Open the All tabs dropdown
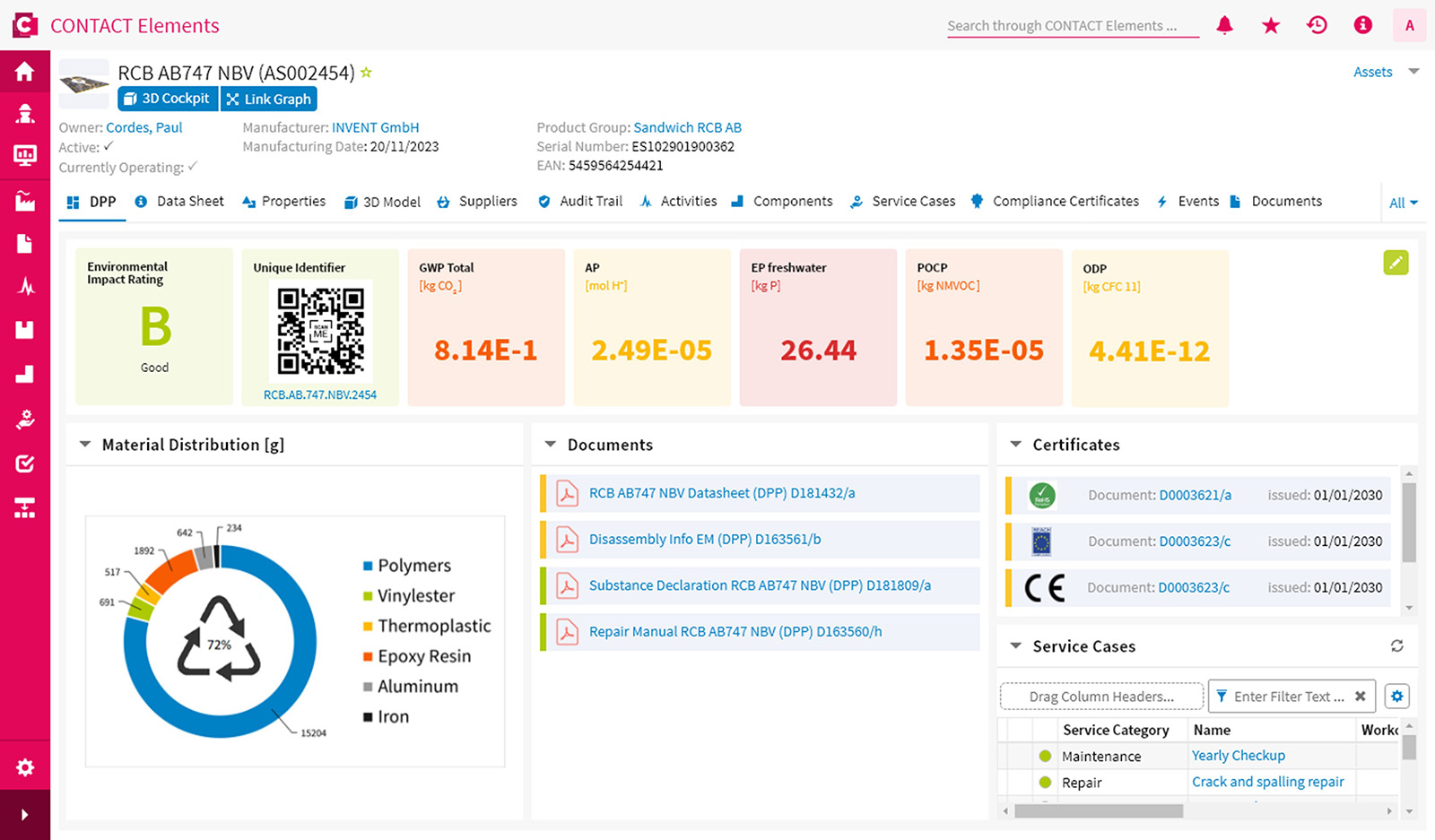The width and height of the screenshot is (1435, 840). click(1403, 203)
